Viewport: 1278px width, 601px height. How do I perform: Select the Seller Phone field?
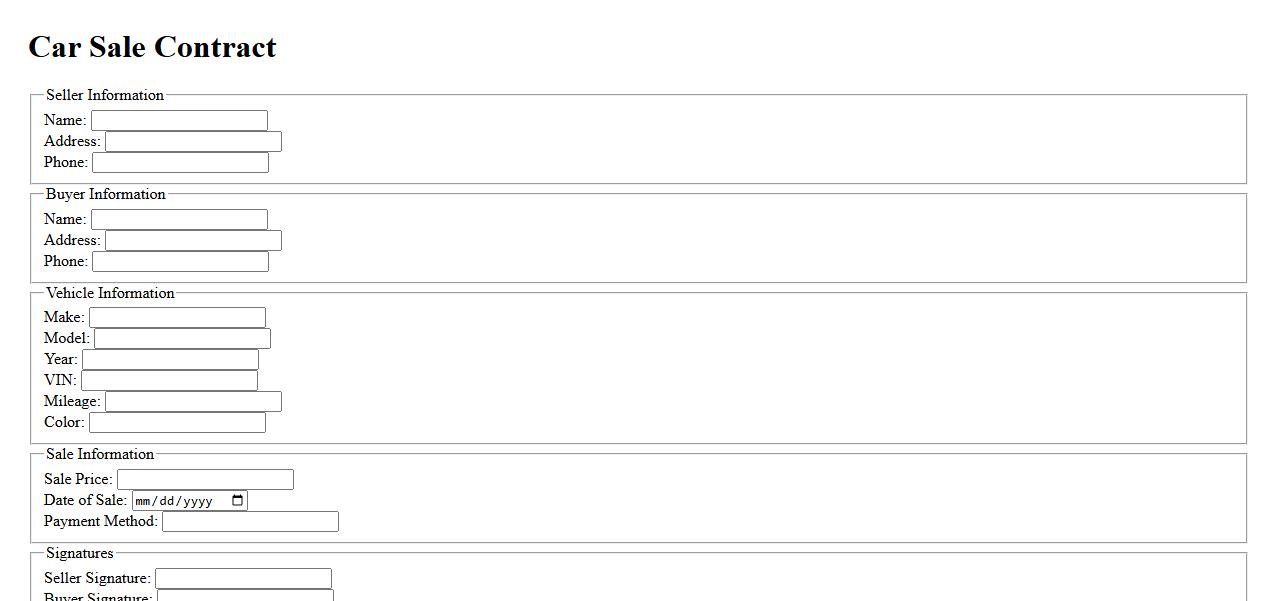click(180, 163)
